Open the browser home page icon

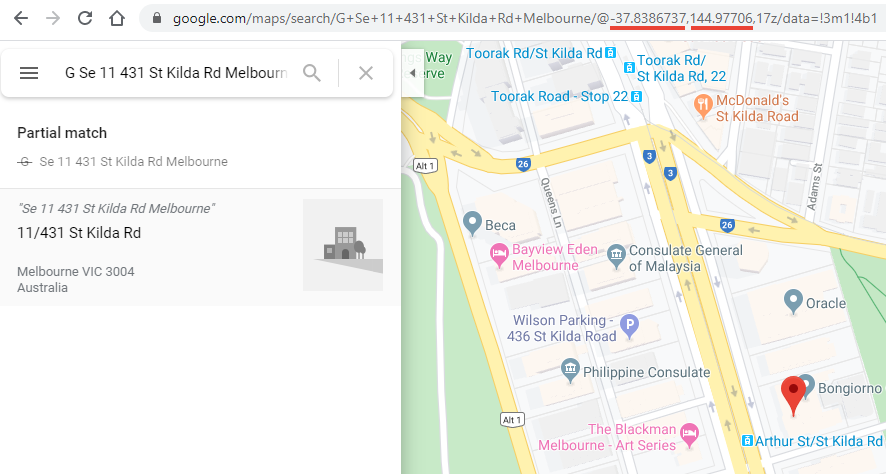tap(117, 18)
